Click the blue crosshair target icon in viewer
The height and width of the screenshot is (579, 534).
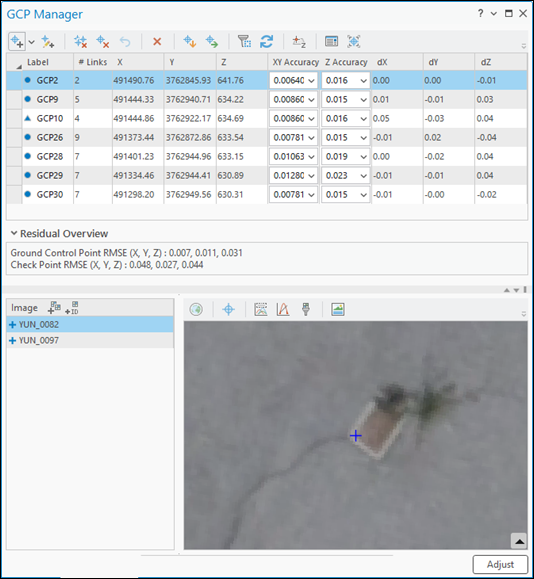[229, 309]
